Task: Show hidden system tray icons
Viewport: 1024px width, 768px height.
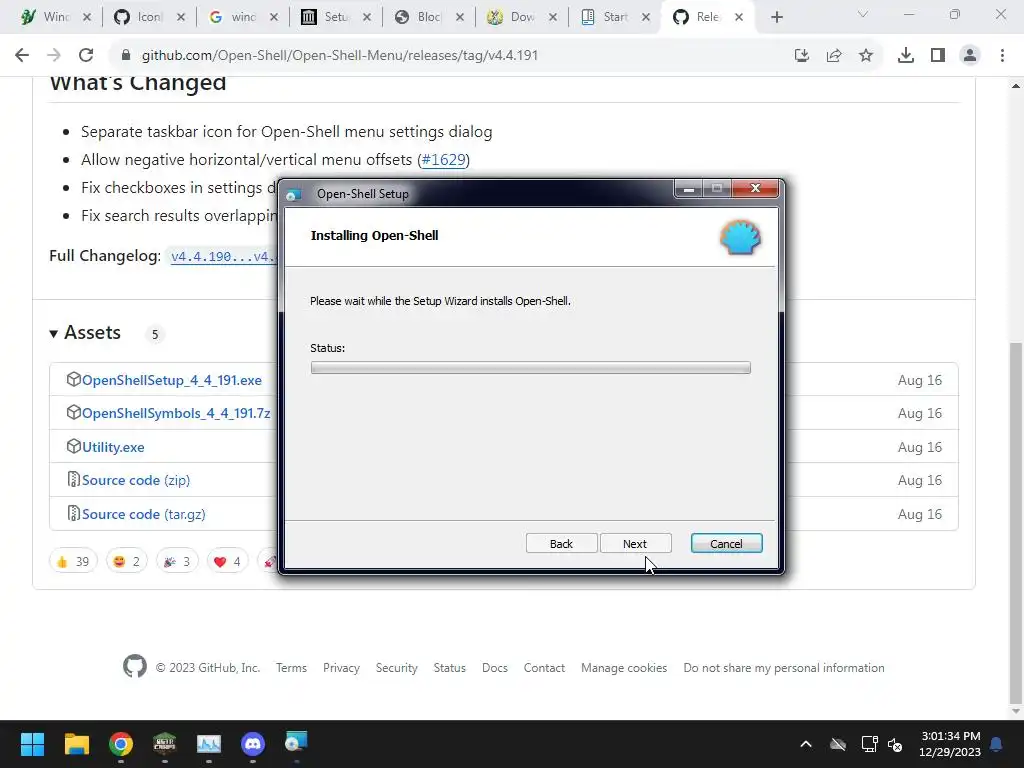Action: pyautogui.click(x=806, y=744)
